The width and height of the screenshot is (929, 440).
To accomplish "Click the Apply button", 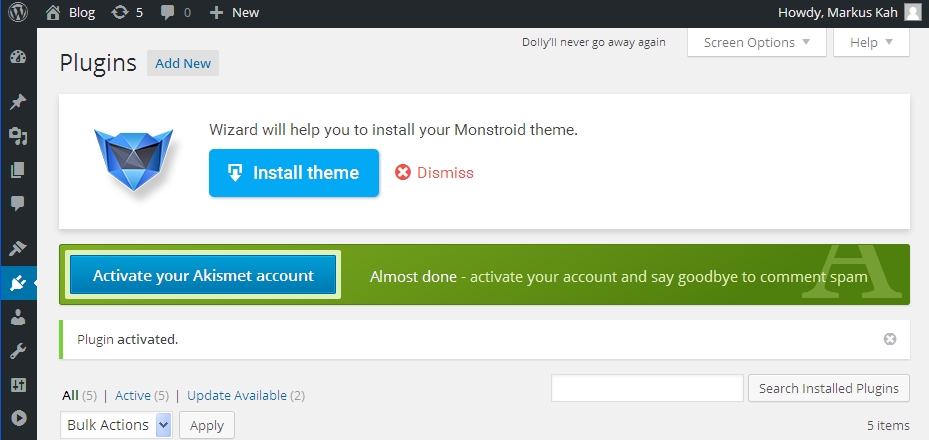I will (x=207, y=425).
